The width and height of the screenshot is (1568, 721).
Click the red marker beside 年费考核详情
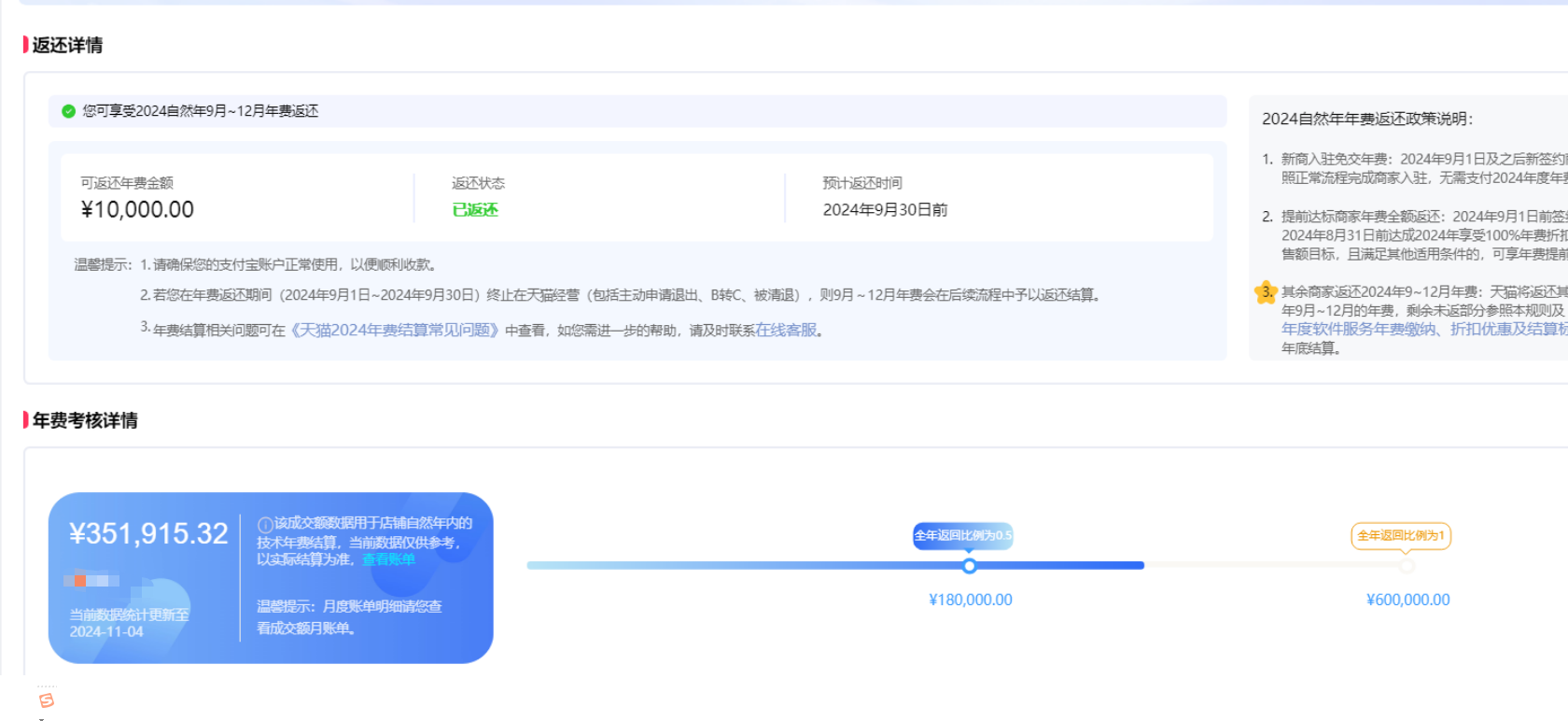[x=25, y=420]
